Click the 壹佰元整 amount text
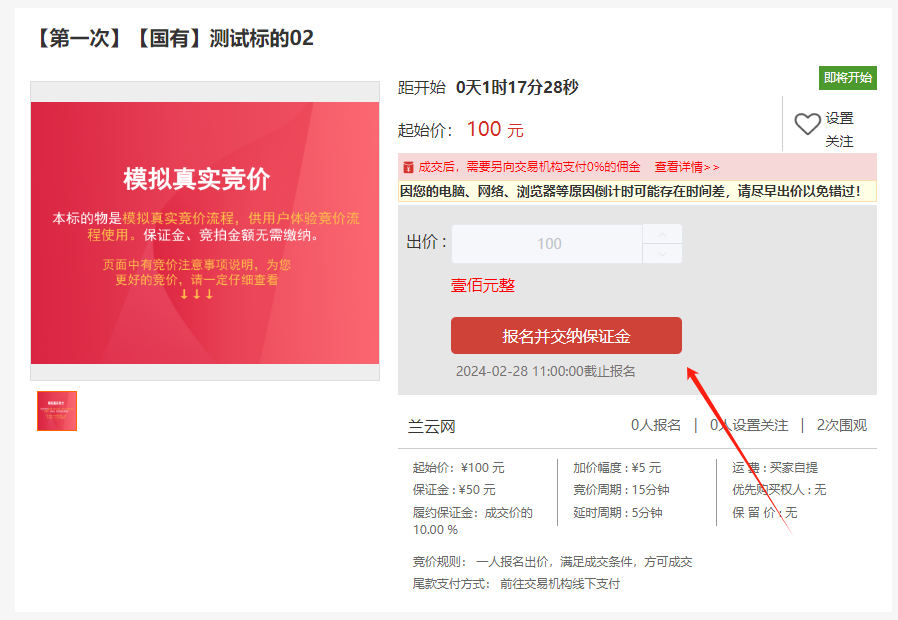The image size is (898, 620). click(484, 285)
